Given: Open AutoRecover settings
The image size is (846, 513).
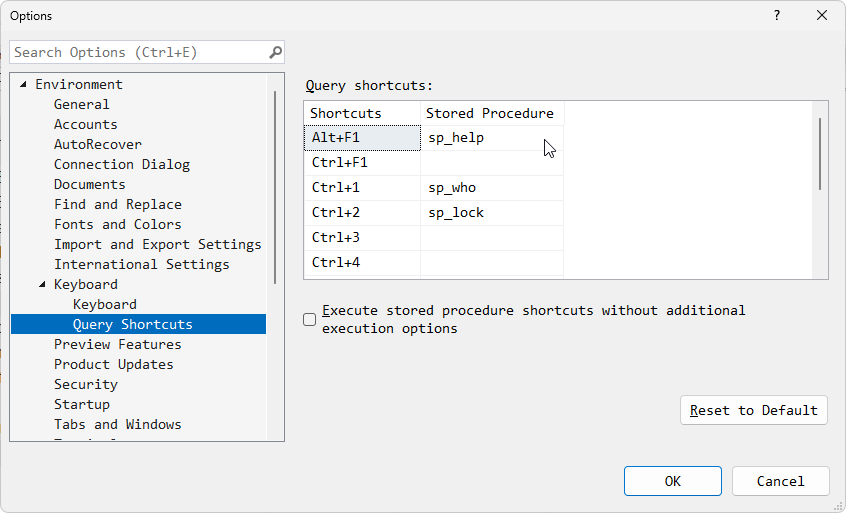Looking at the screenshot, I should point(98,144).
